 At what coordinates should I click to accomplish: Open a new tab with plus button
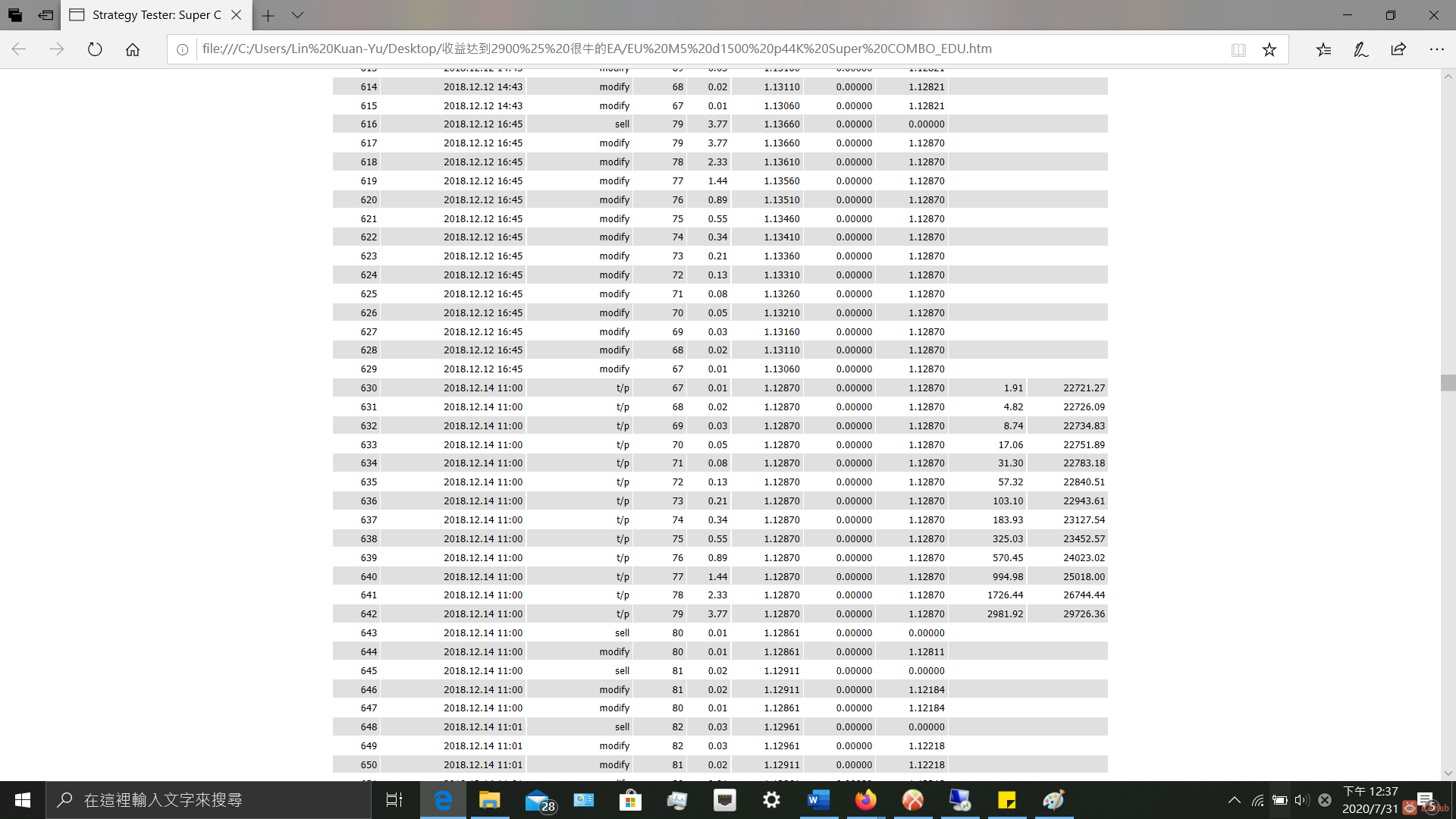tap(268, 15)
